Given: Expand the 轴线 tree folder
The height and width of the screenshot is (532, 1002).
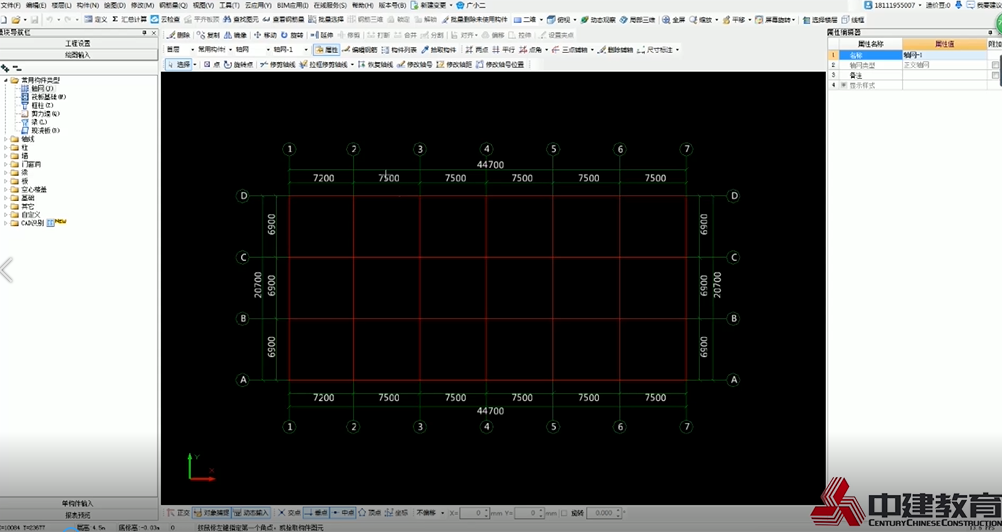Looking at the screenshot, I should tap(6, 139).
